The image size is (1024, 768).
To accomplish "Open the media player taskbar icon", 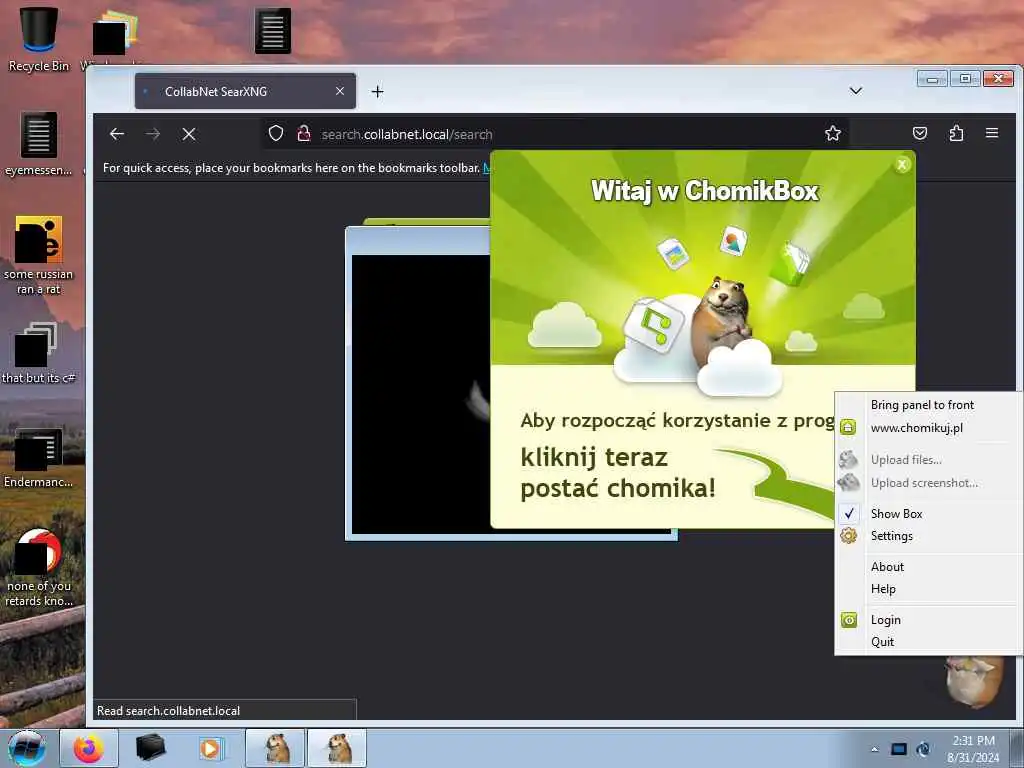I will click(211, 748).
